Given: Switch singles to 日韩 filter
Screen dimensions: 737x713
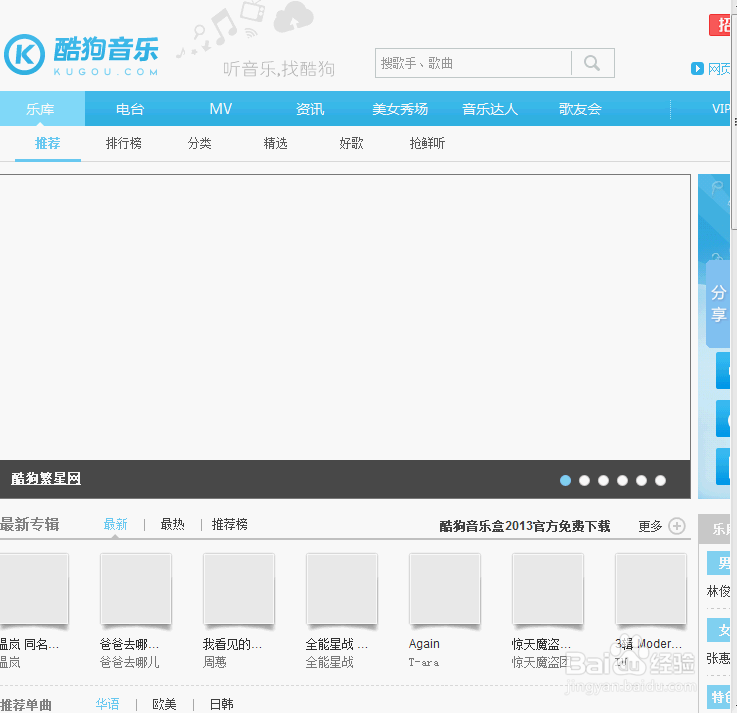Looking at the screenshot, I should 221,704.
